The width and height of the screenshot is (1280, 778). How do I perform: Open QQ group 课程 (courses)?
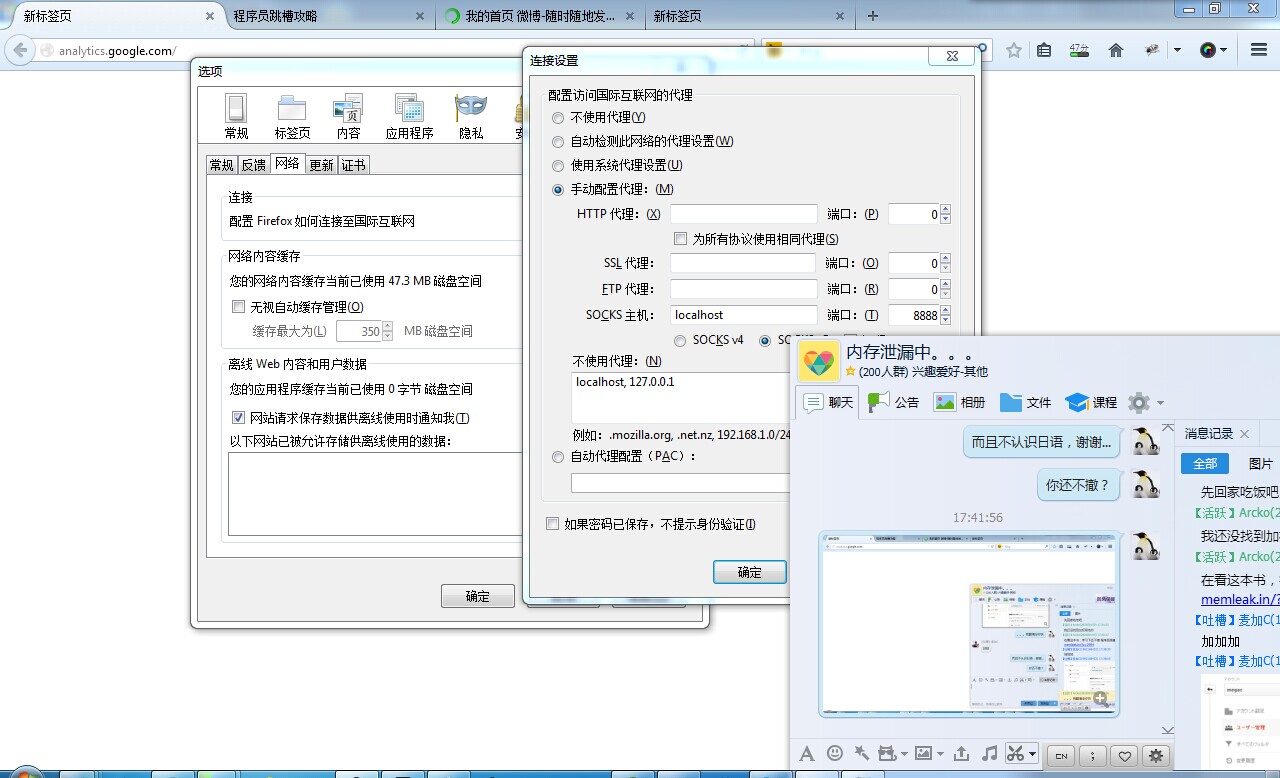pos(1091,402)
